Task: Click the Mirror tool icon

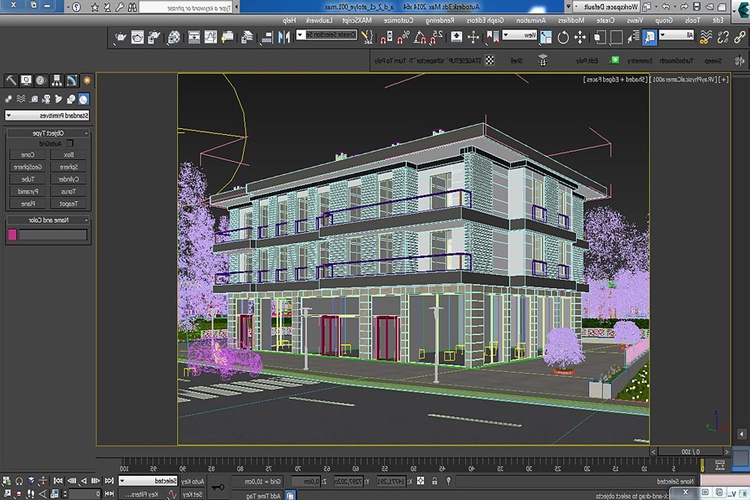Action: point(284,37)
